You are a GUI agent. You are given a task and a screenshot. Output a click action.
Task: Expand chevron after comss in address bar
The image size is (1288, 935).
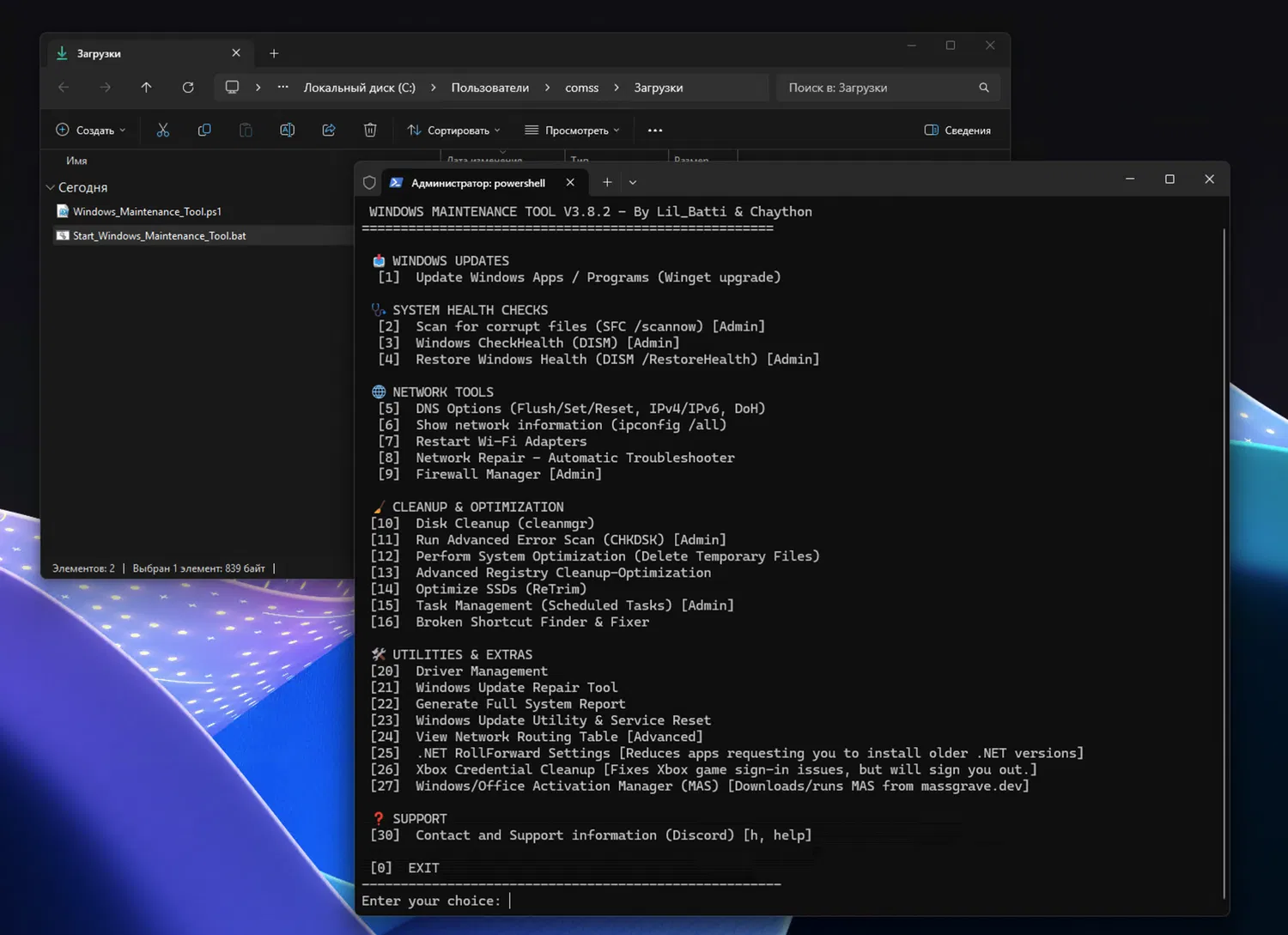617,88
